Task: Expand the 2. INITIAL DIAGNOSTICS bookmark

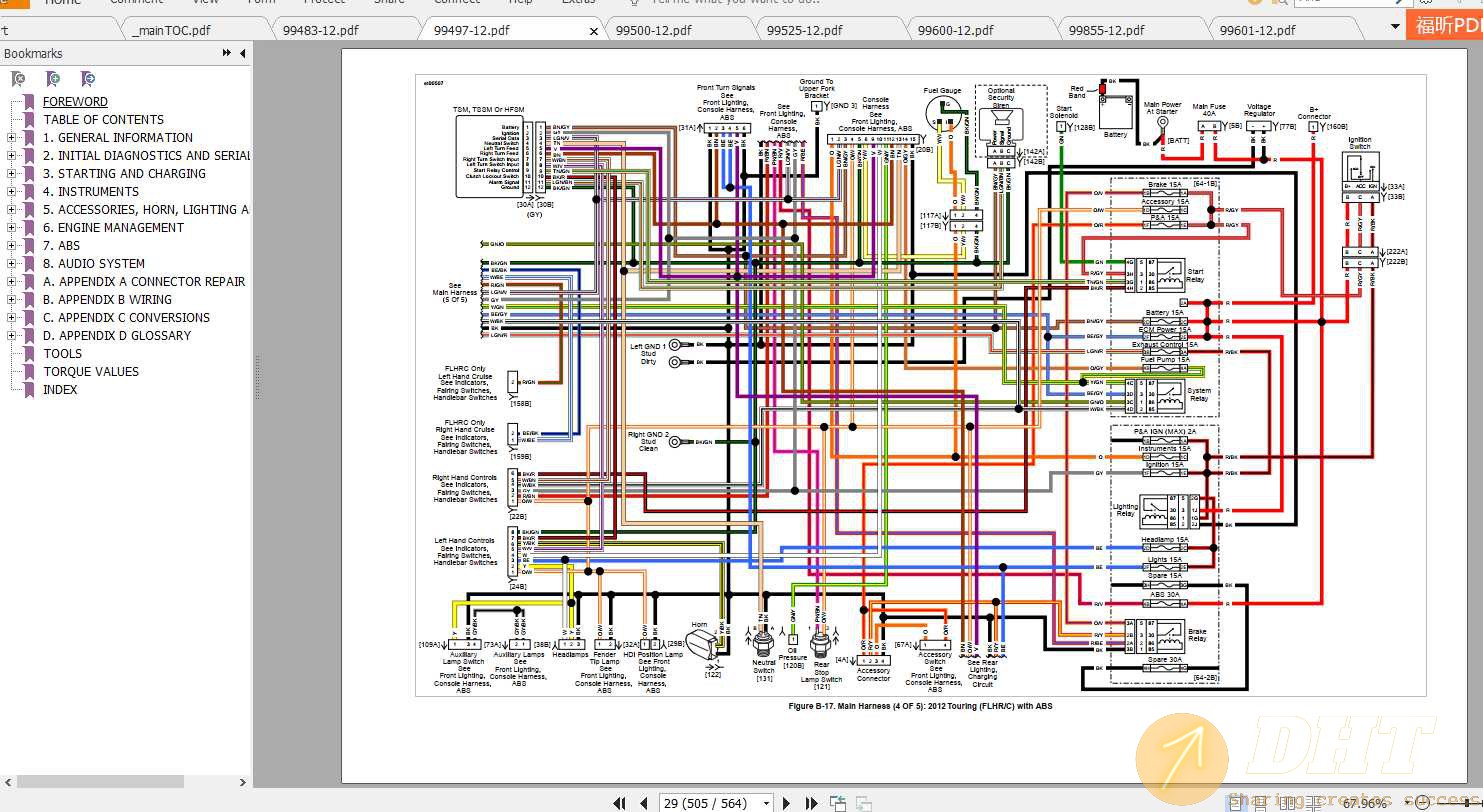Action: [11, 156]
